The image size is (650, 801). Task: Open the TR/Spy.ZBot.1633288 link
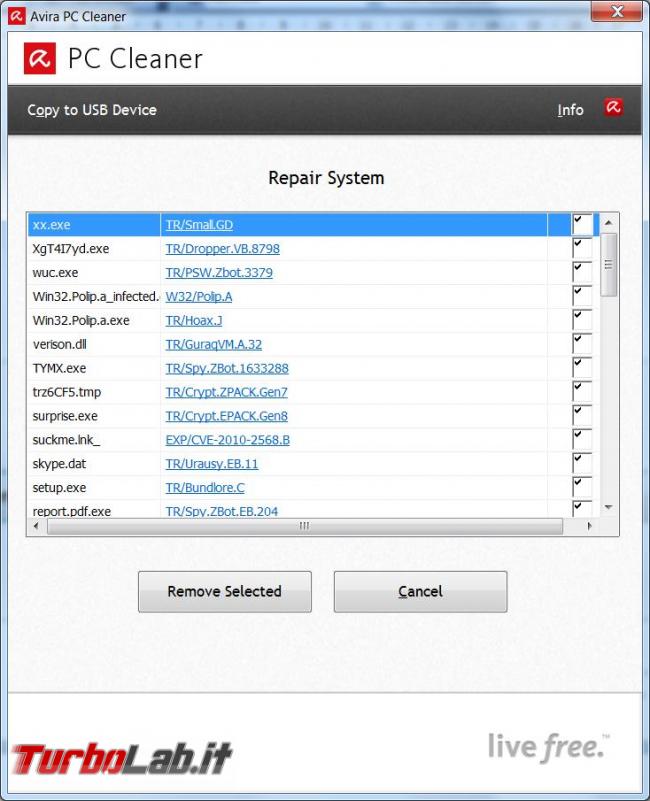[227, 368]
